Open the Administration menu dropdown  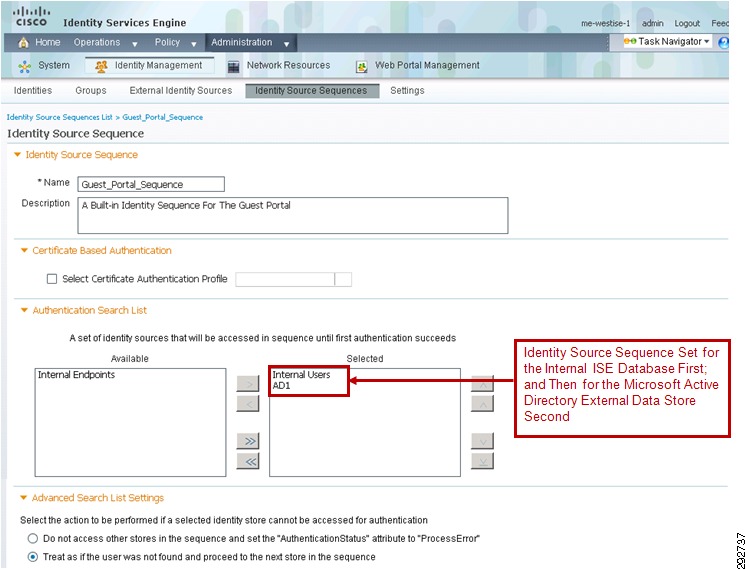point(287,44)
